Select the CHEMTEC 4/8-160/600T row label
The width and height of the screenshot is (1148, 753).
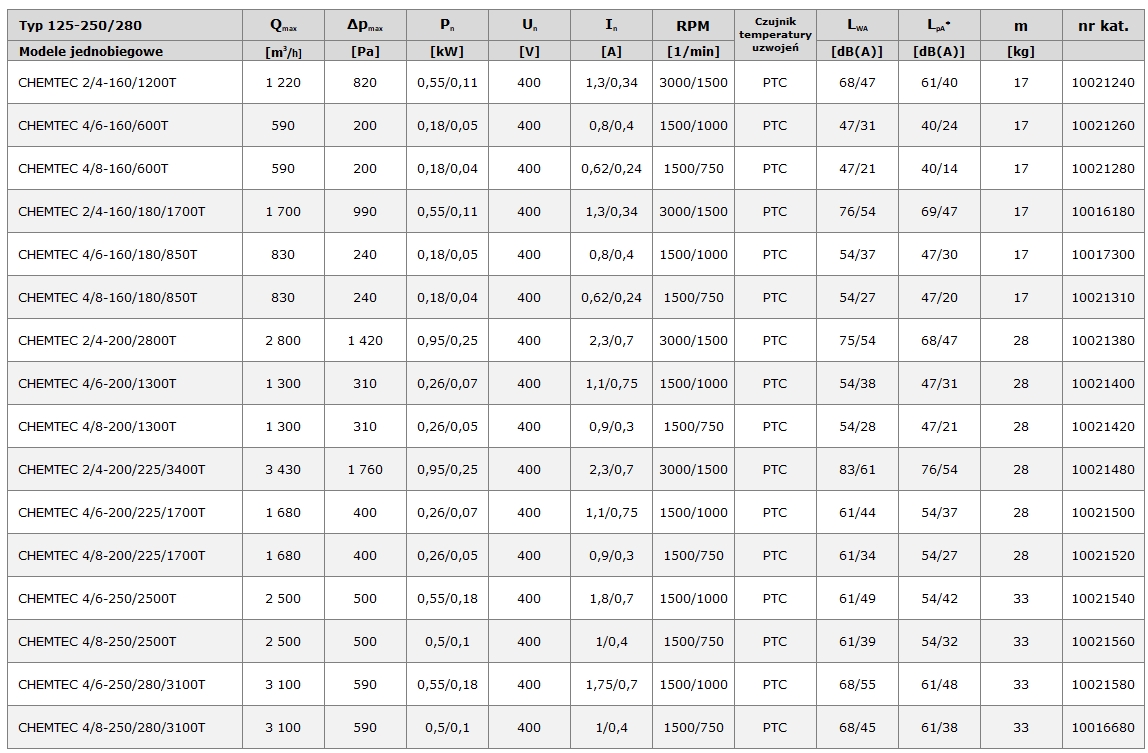coord(93,169)
